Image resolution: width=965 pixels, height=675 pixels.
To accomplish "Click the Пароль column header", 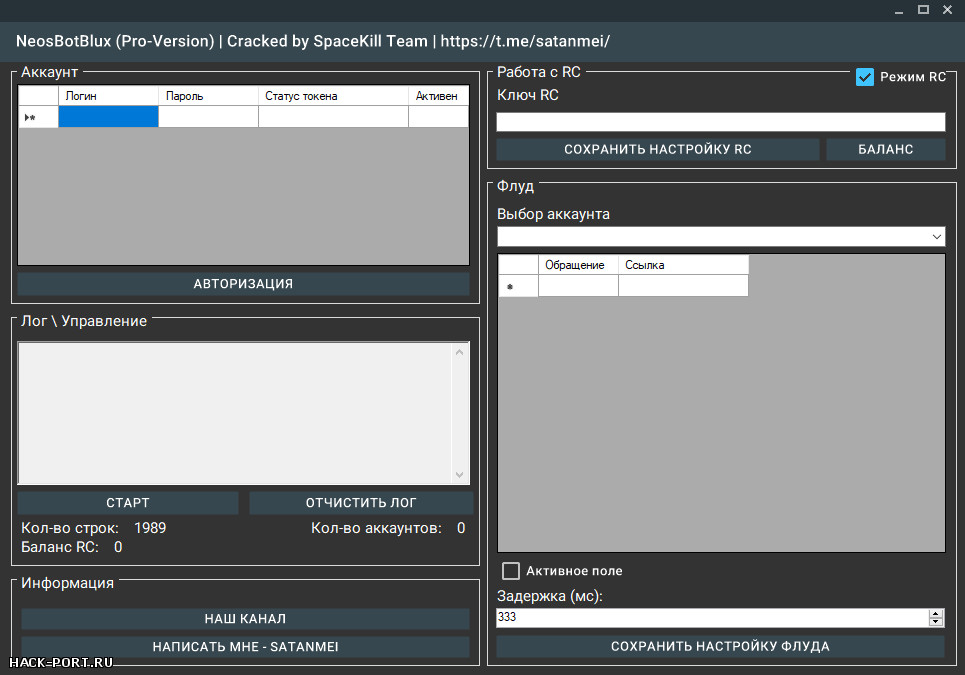I will (x=208, y=96).
